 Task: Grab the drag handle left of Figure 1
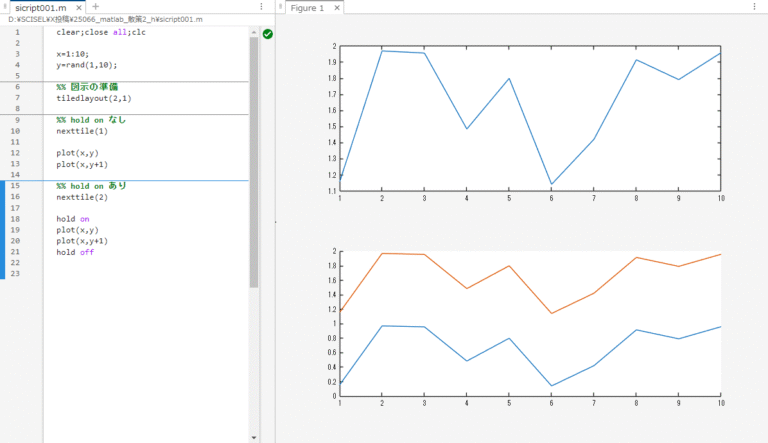coord(281,7)
